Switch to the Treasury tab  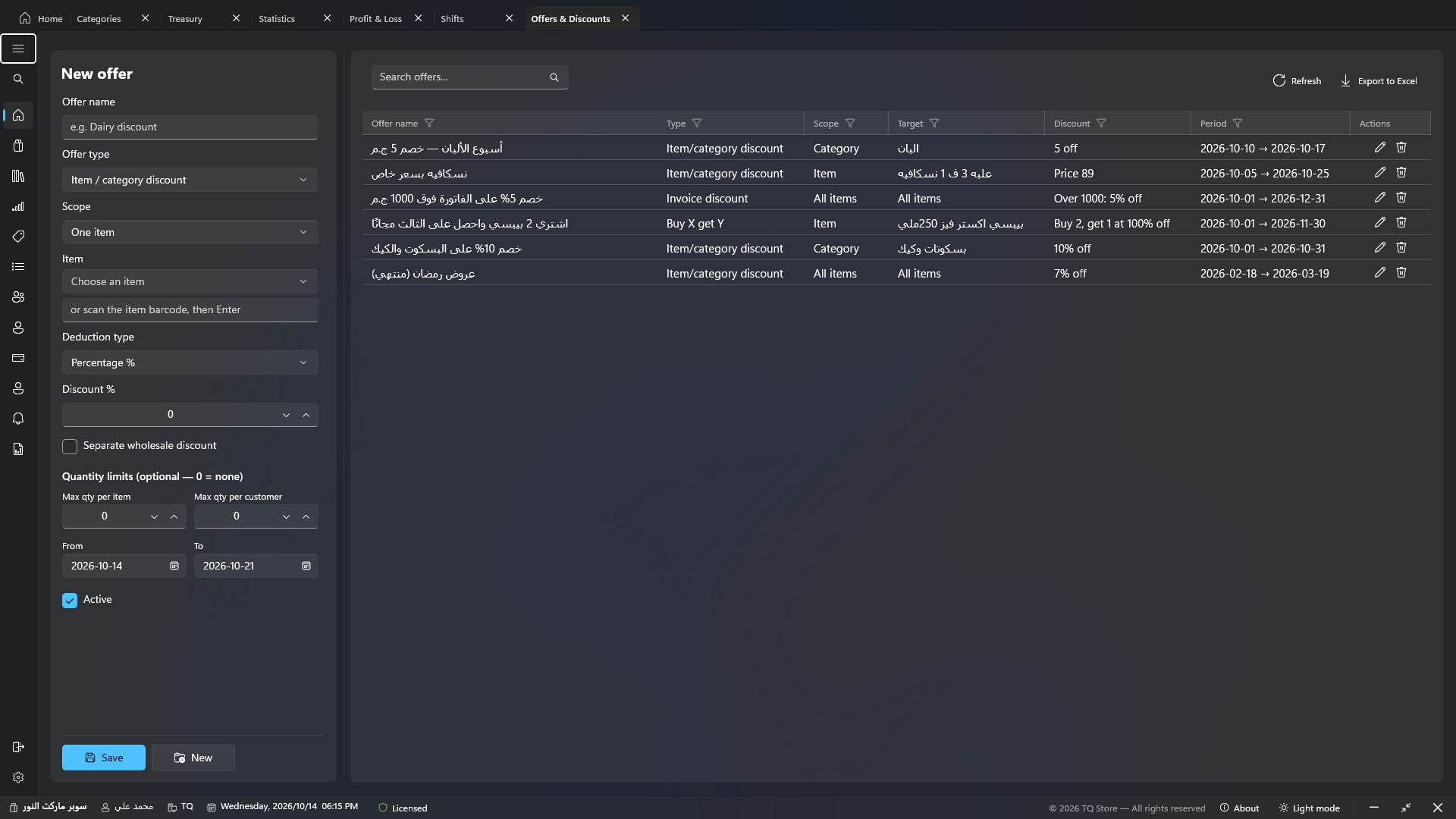(185, 19)
